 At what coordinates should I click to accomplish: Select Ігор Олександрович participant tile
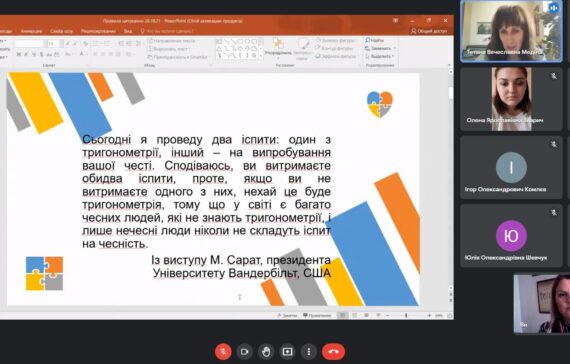511,167
